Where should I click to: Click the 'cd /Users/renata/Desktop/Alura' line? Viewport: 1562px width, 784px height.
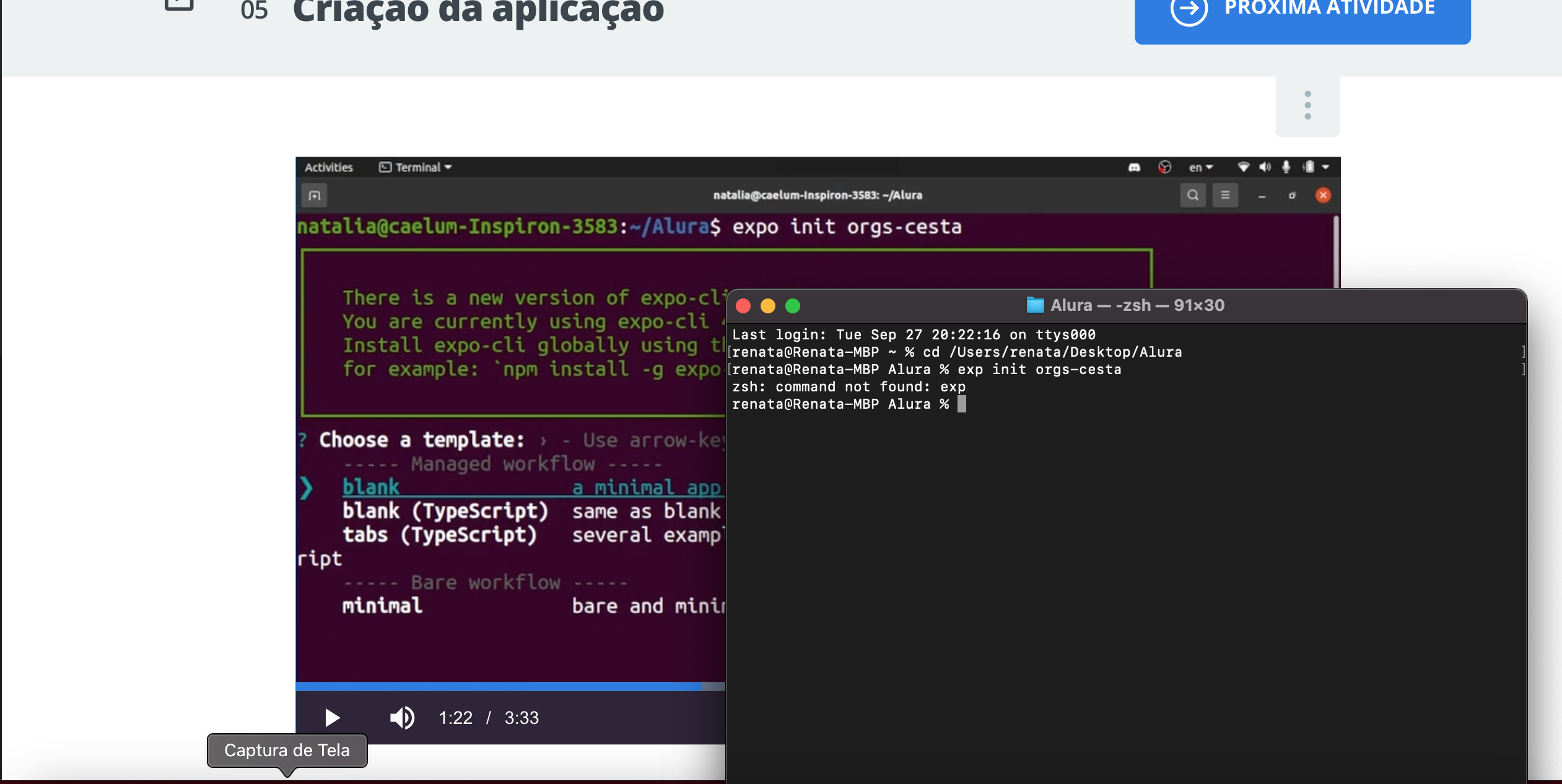pos(1052,352)
